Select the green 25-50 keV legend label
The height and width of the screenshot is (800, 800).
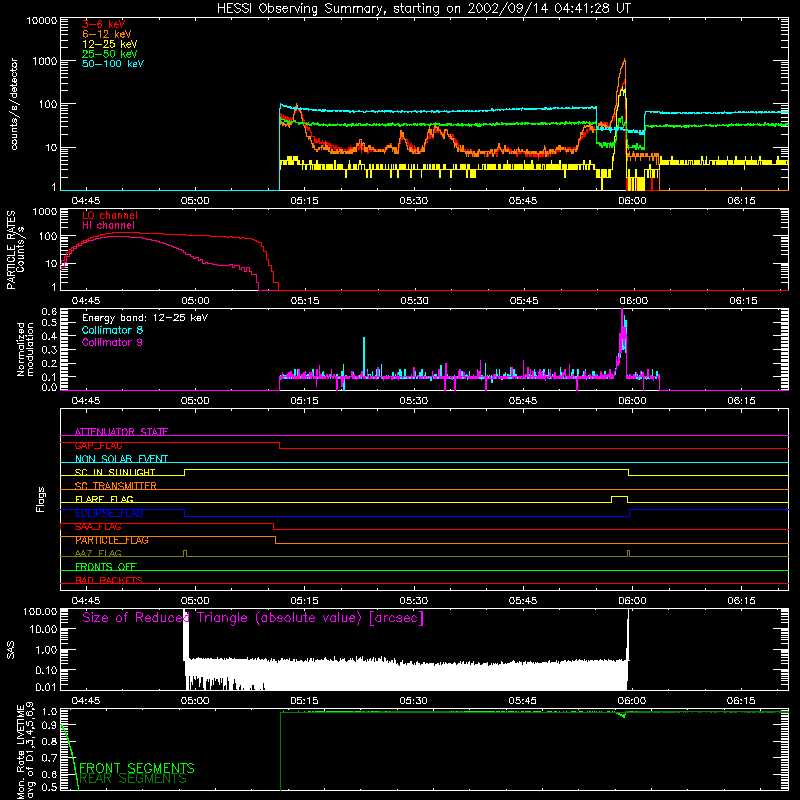click(x=109, y=54)
